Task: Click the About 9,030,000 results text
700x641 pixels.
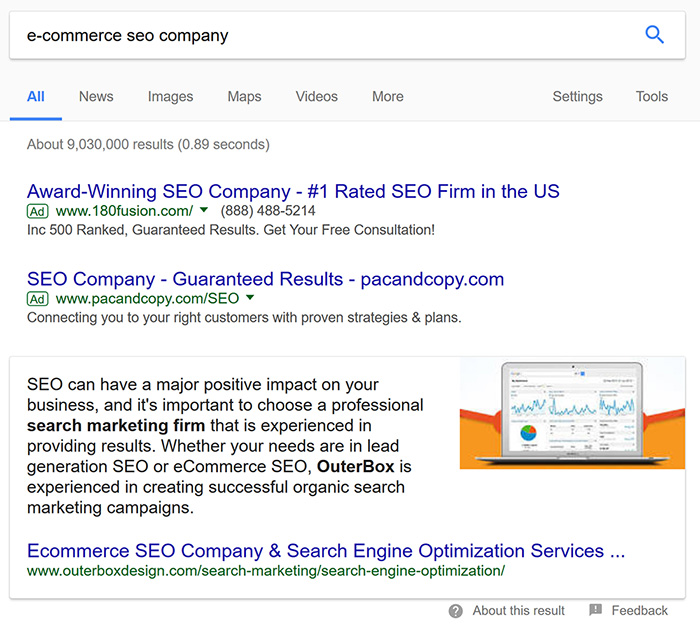Action: tap(148, 145)
